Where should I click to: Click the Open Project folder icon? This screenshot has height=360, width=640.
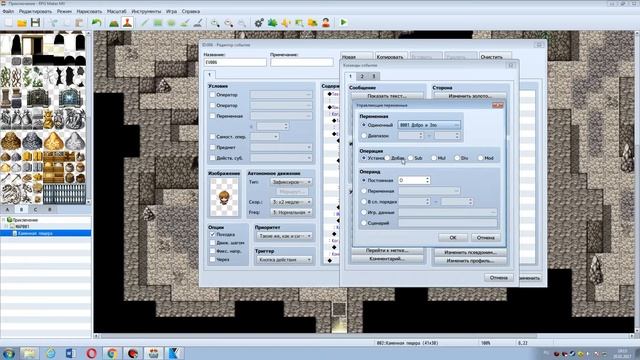22,23
